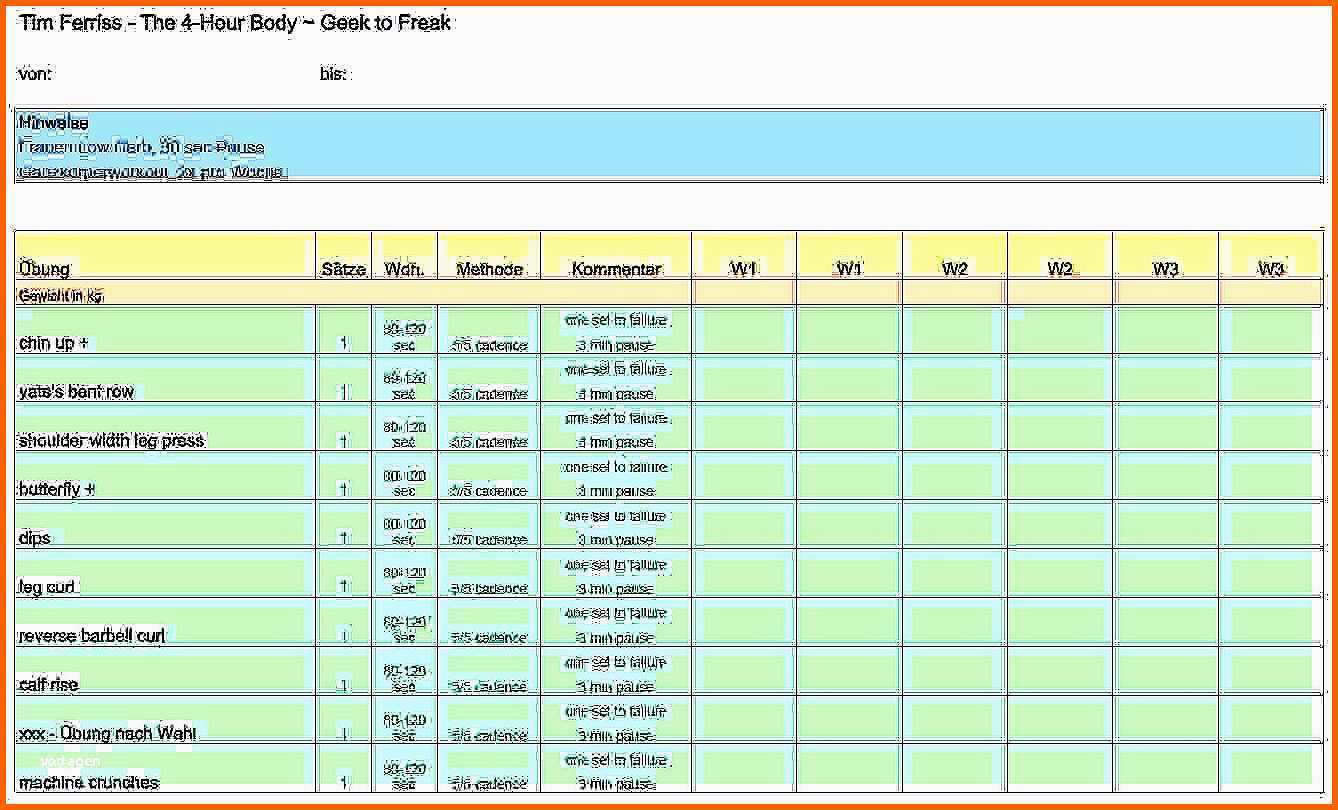Click the 'yate's bent row' cell
Screen dimensions: 1338x810
pos(165,379)
